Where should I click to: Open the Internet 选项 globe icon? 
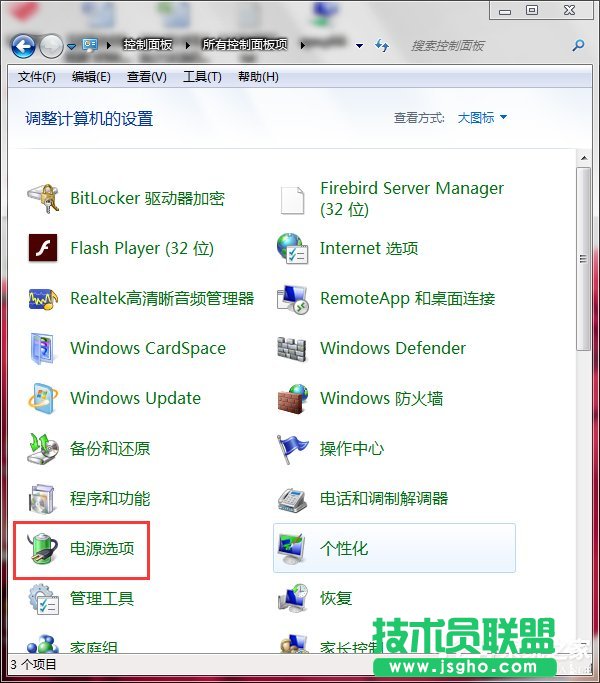click(x=292, y=248)
